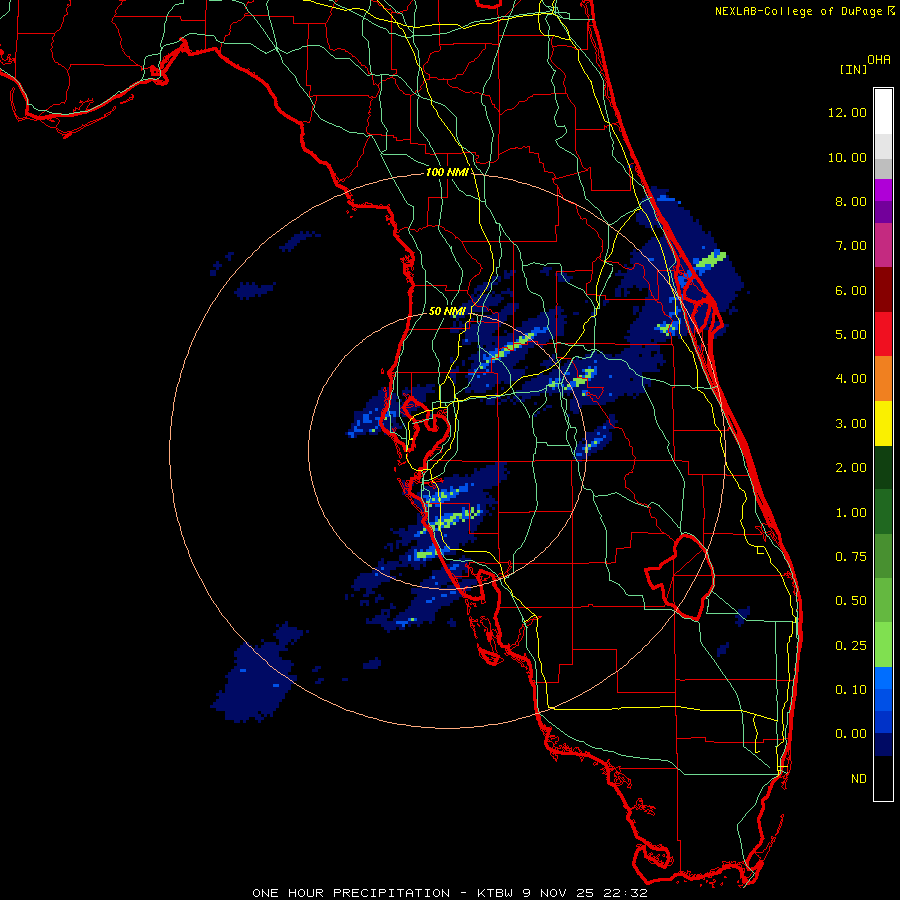
Task: Select the bright red 5.00 legend swatch
Action: (x=883, y=334)
